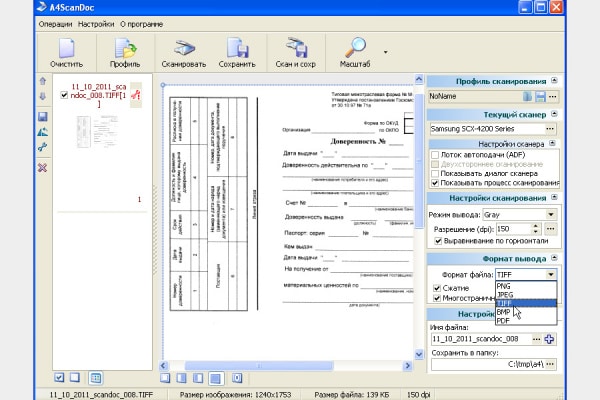Click the ellipsis button next to Samsung scanner
Viewport: 600px width, 400px height.
coord(551,129)
